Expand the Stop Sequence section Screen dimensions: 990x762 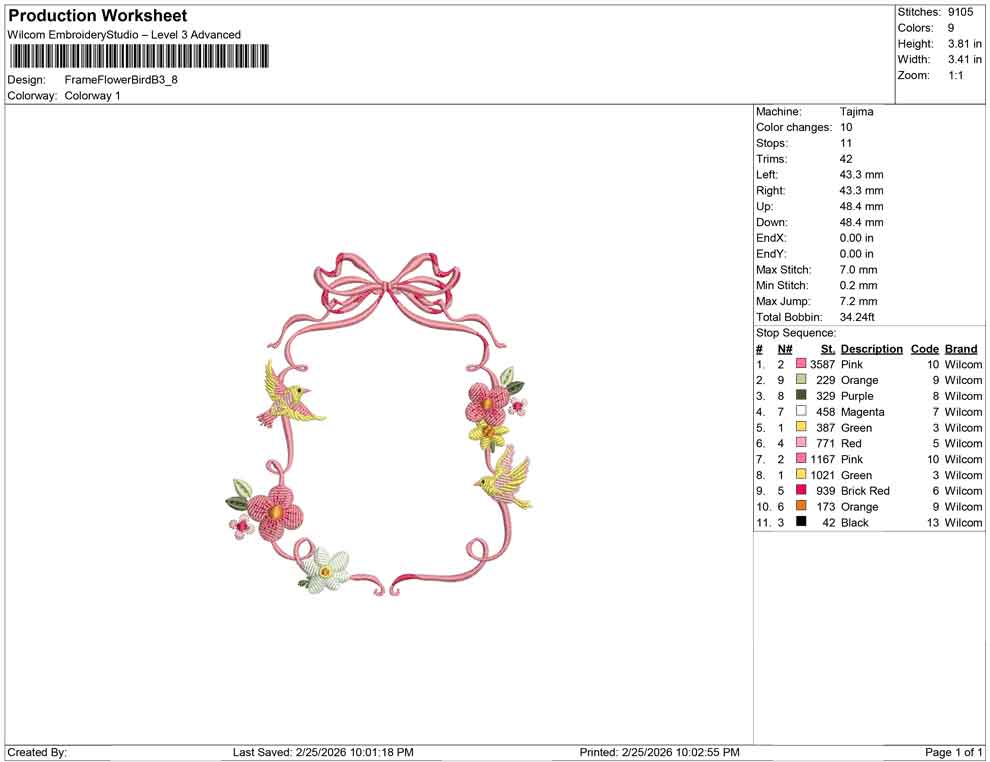point(796,332)
